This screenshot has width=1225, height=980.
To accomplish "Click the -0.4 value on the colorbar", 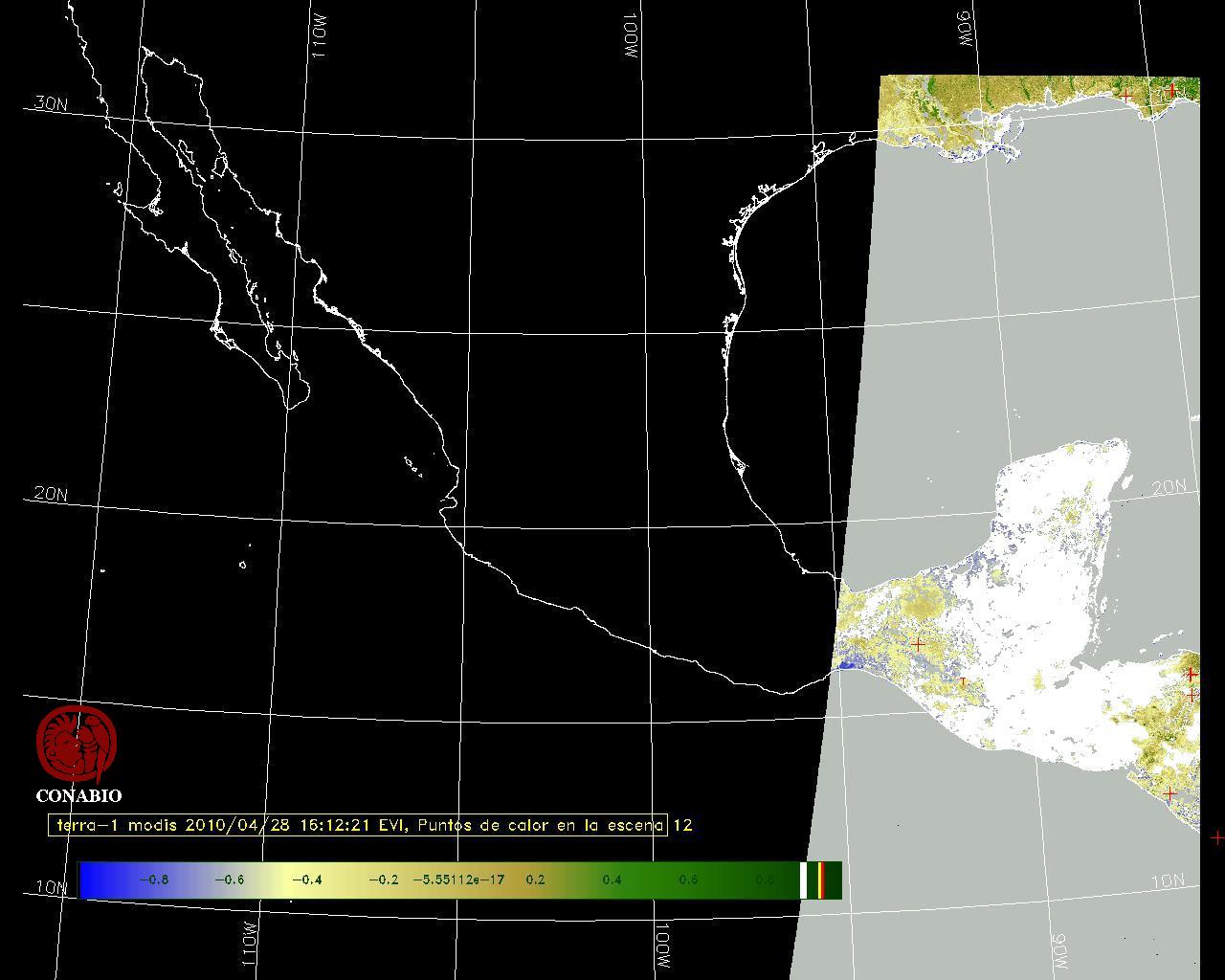I will 305,880.
